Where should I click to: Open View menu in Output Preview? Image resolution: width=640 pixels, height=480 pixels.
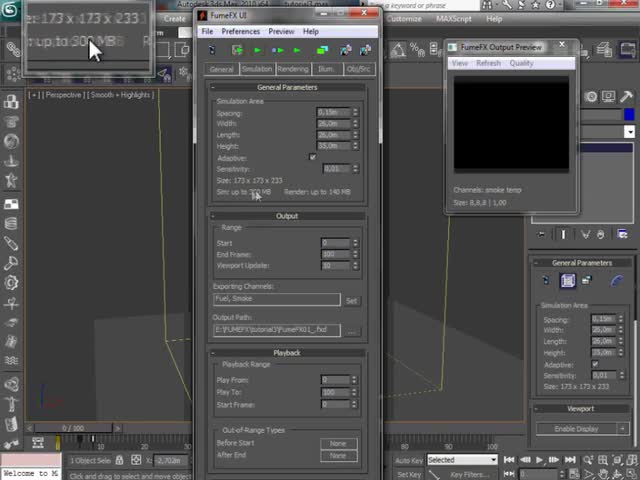[x=460, y=63]
